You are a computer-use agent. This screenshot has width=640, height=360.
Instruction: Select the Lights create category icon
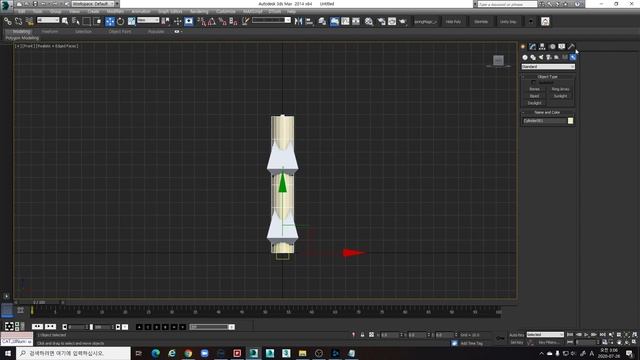[541, 58]
